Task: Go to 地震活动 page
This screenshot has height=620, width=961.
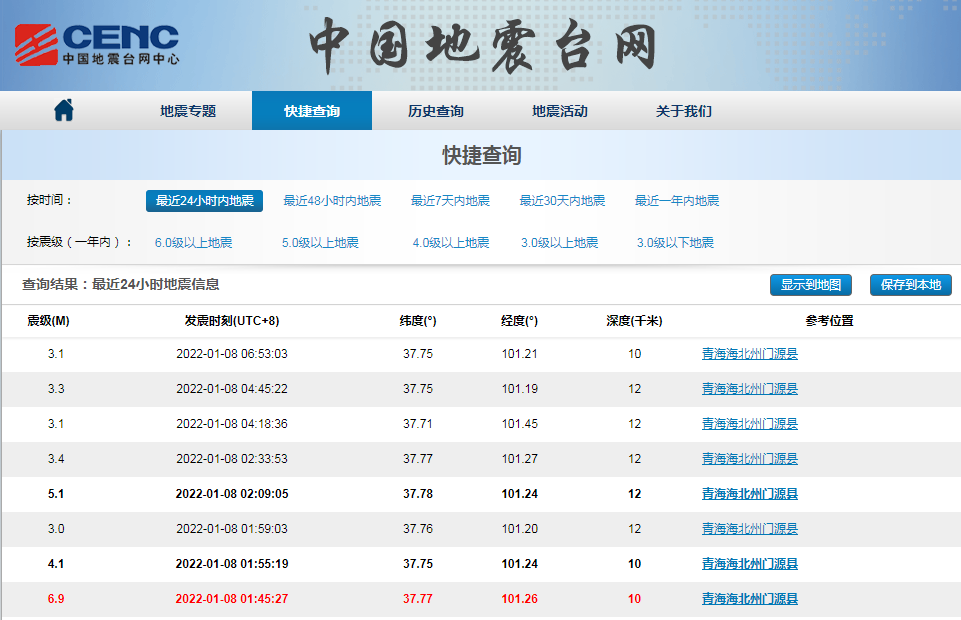Action: point(560,111)
